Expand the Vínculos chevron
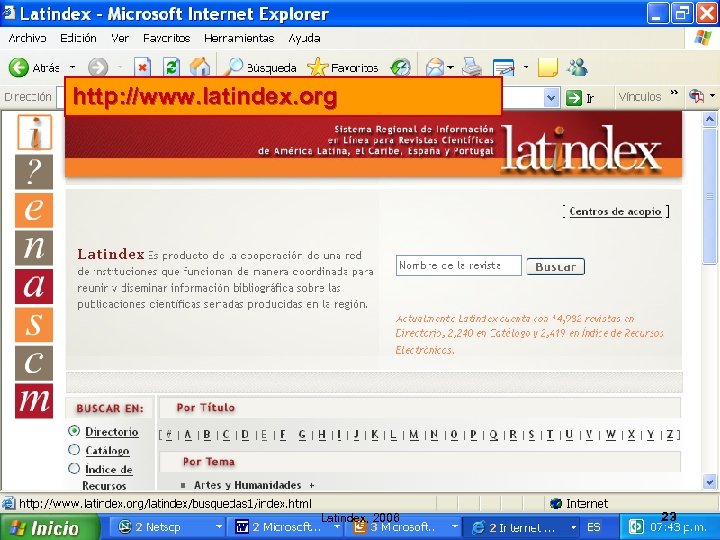The width and height of the screenshot is (720, 540). tap(674, 92)
